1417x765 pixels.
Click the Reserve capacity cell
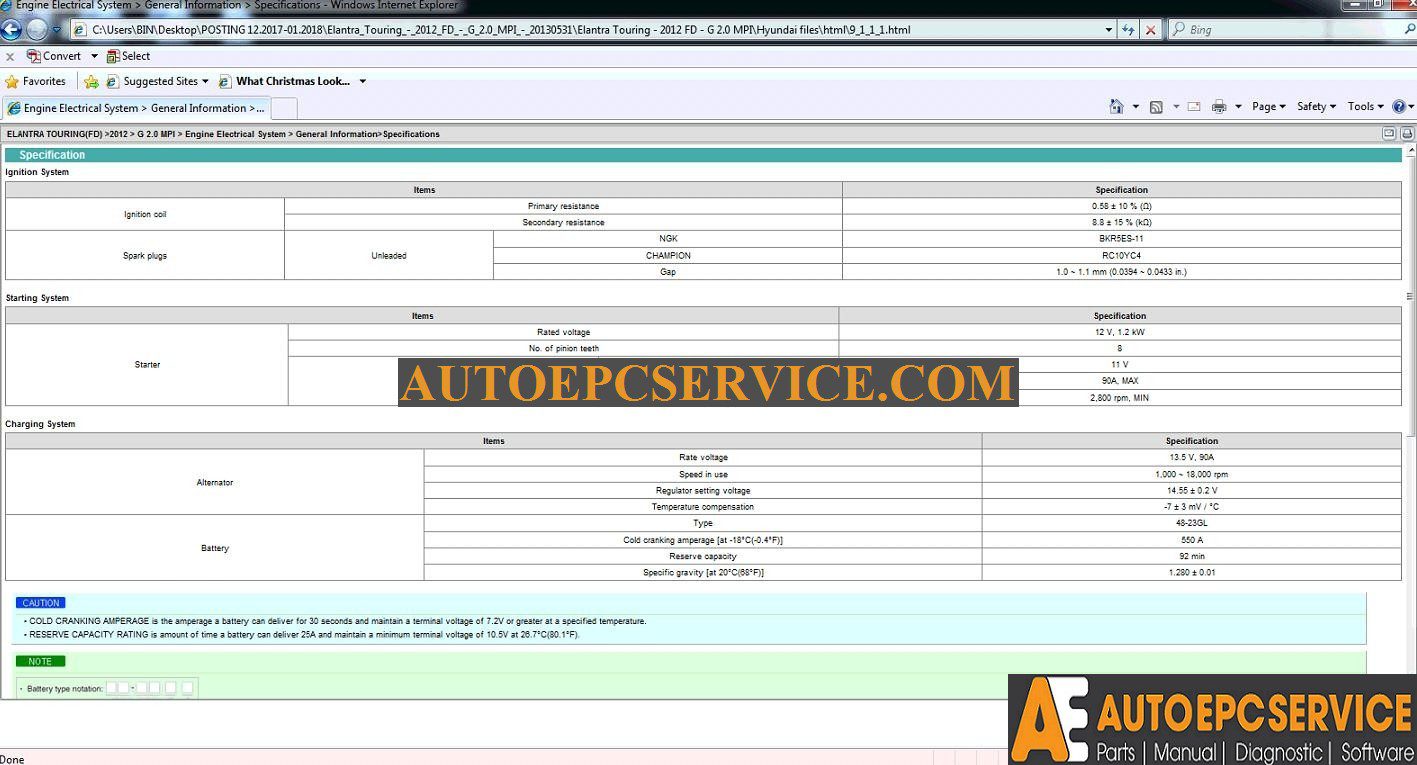(x=703, y=556)
